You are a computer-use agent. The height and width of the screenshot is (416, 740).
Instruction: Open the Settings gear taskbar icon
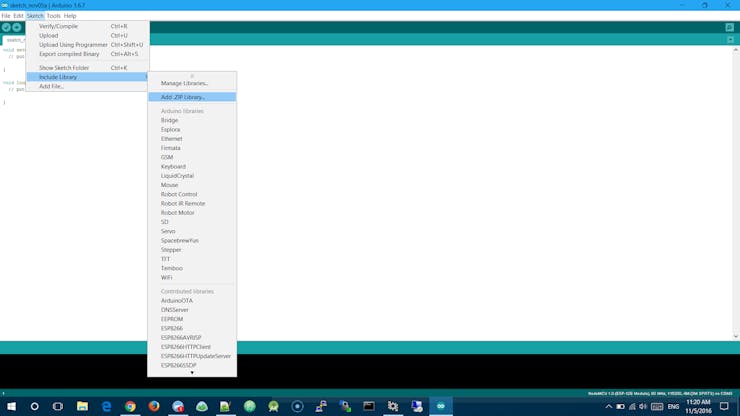393,406
